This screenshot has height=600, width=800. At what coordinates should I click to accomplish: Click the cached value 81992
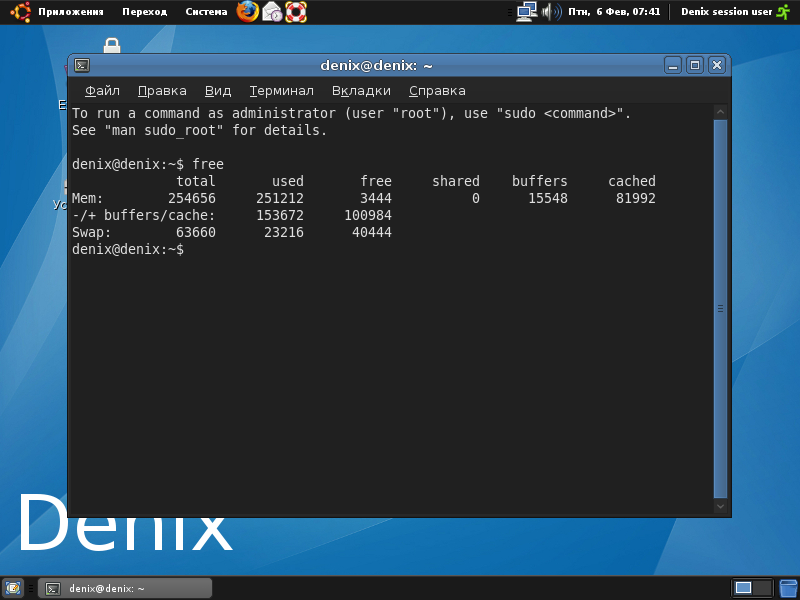coord(636,198)
